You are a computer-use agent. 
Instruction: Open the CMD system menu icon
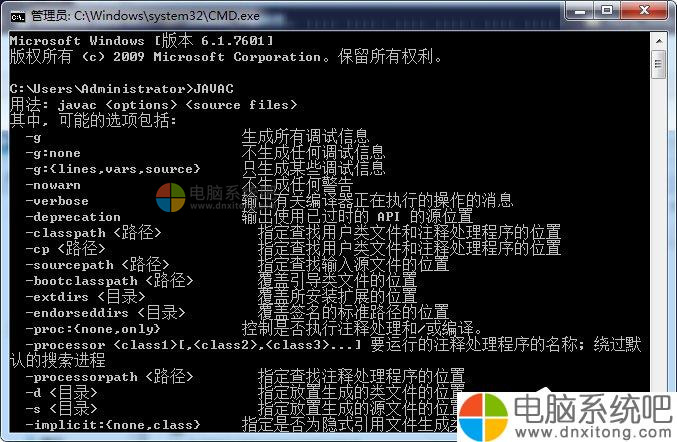coord(18,16)
